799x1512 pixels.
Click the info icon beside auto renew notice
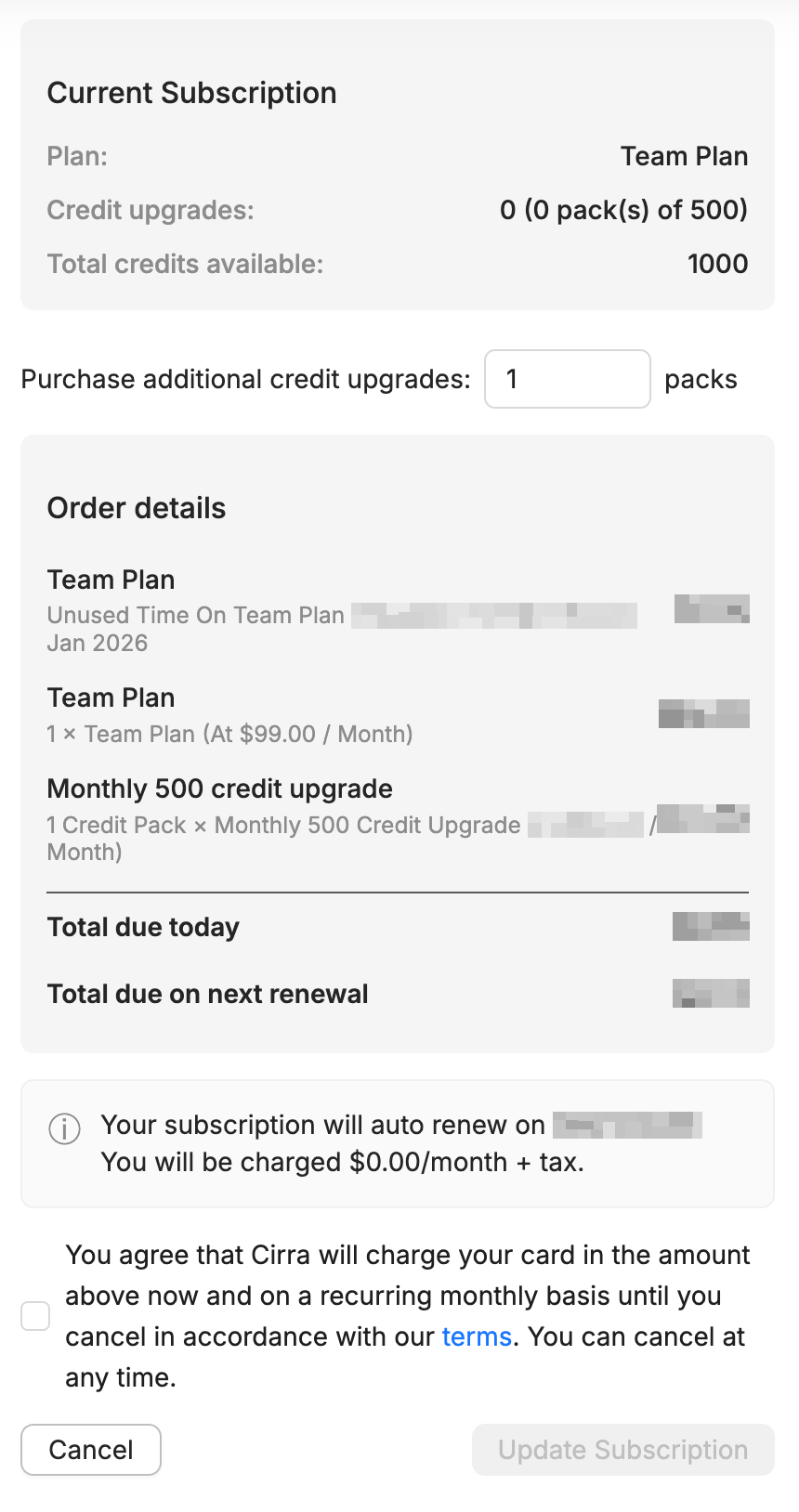64,1129
